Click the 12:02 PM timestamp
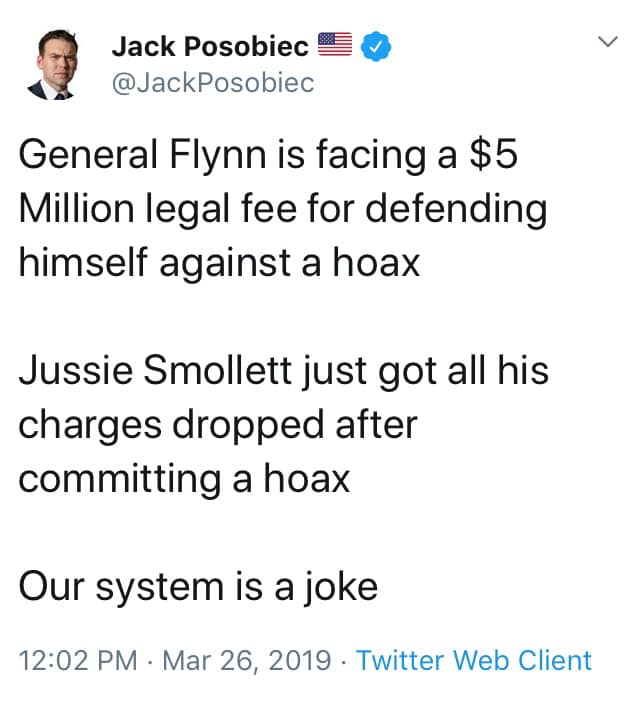 click(x=78, y=661)
